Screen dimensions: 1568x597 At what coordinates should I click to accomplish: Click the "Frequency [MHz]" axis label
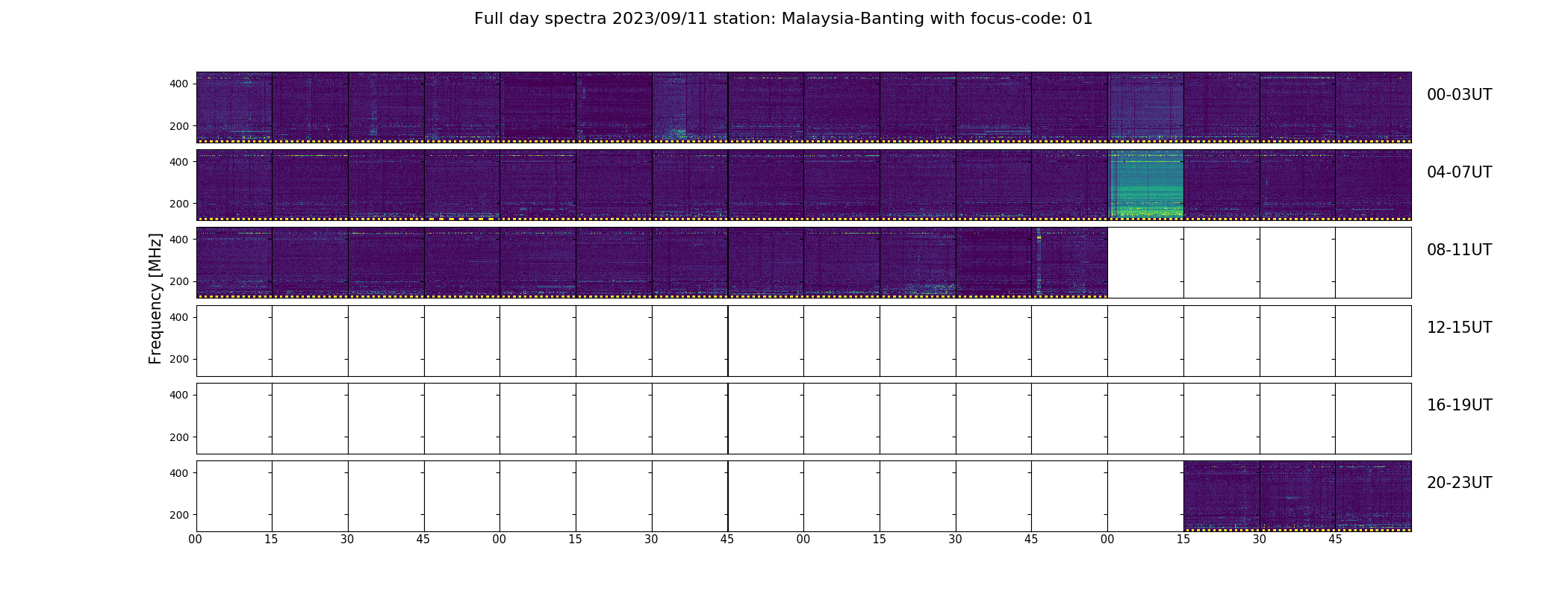[x=155, y=298]
